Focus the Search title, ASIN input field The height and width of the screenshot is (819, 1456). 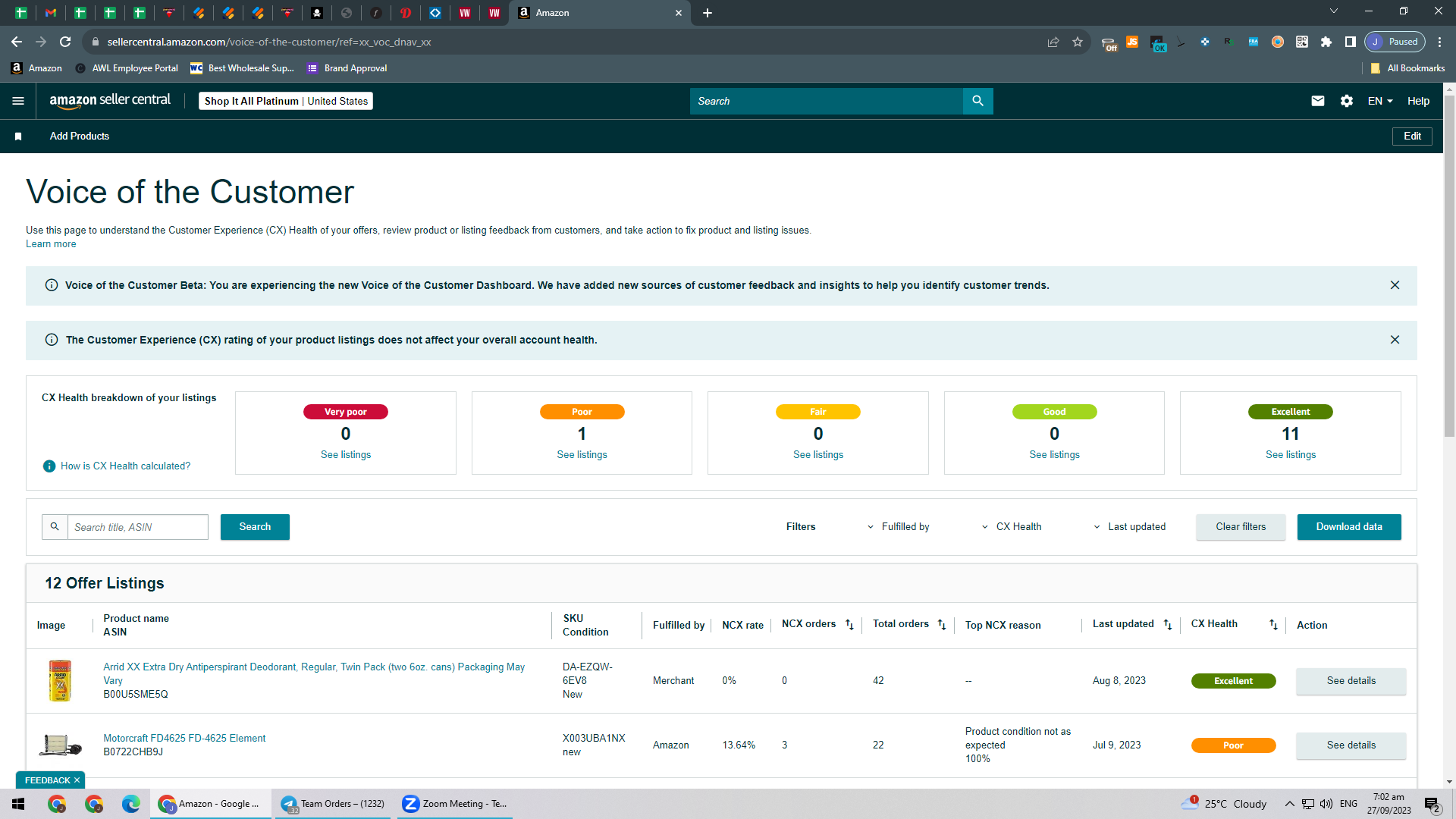click(x=138, y=527)
